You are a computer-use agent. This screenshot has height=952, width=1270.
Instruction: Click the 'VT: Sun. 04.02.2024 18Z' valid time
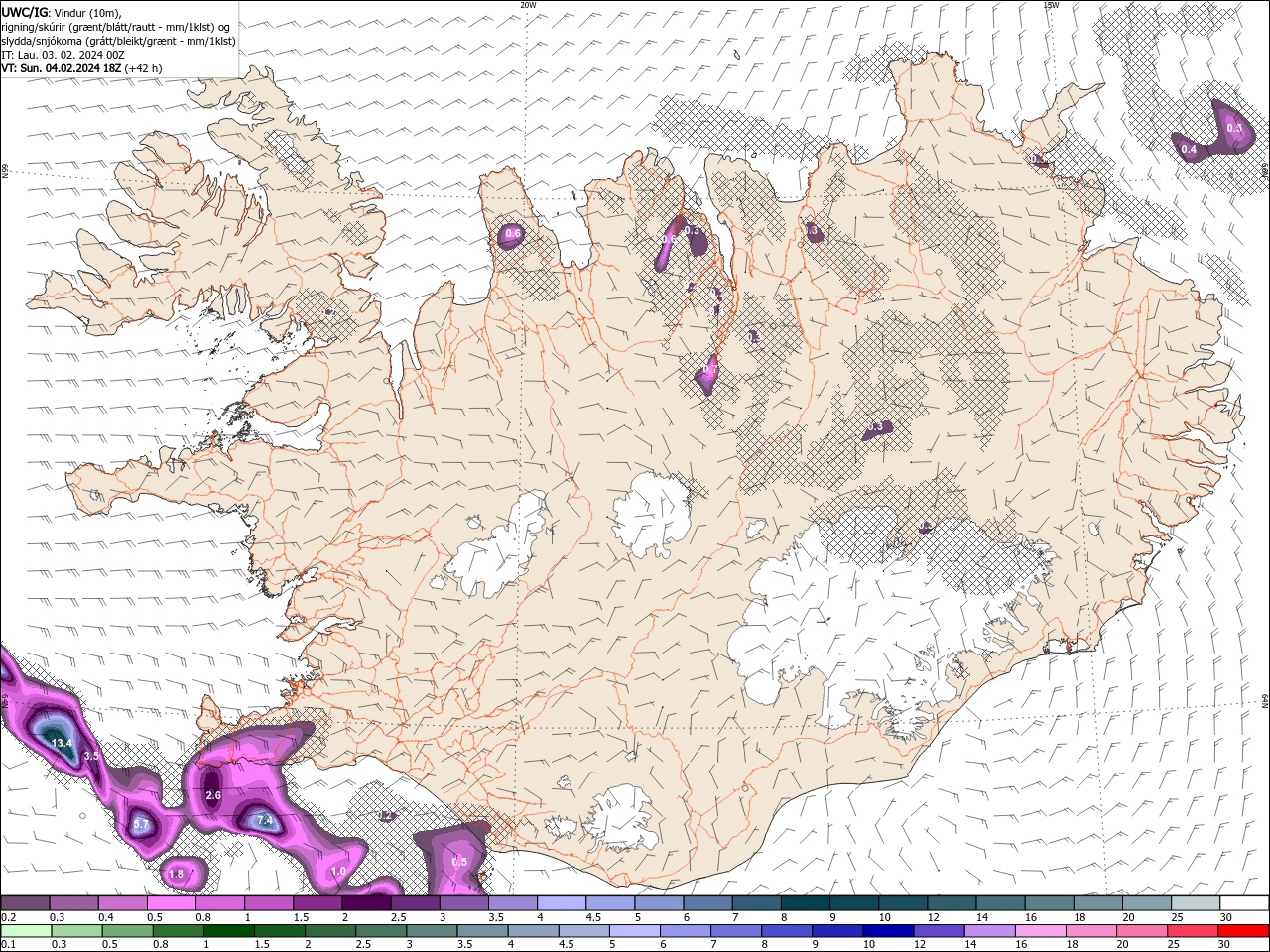pos(62,68)
